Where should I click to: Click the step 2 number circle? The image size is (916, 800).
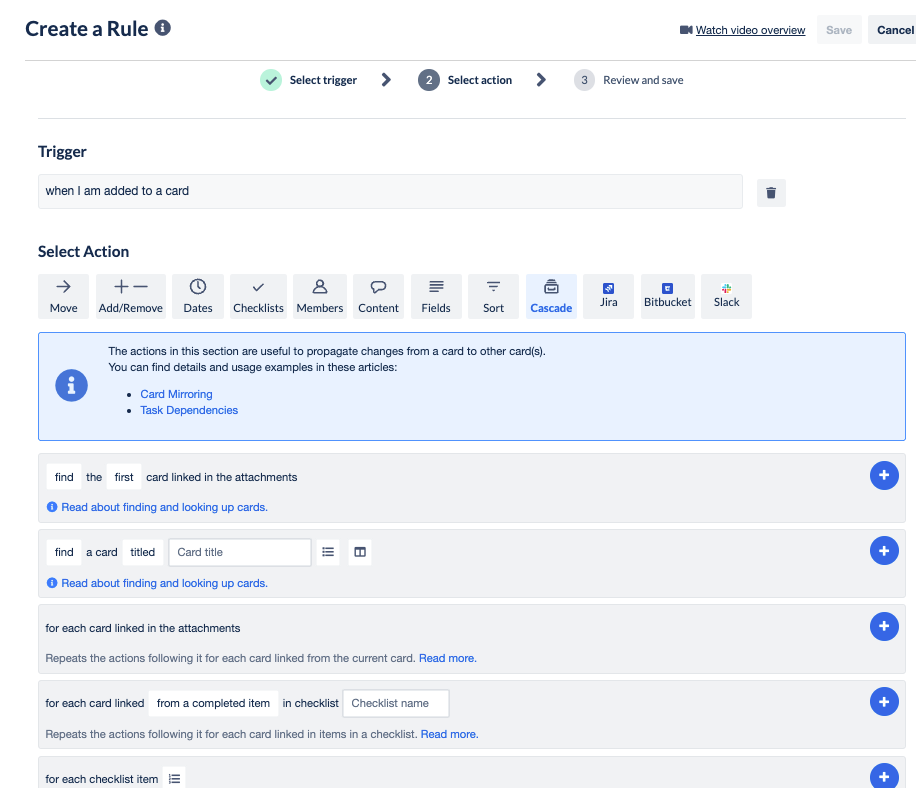pyautogui.click(x=429, y=80)
